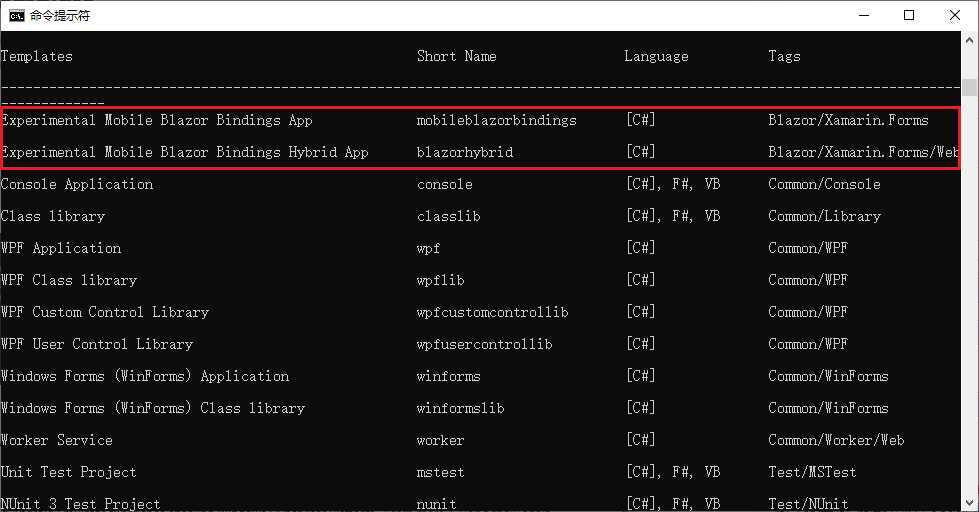979x512 pixels.
Task: Click 'mobileblazorbindings' short name
Action: pos(496,121)
